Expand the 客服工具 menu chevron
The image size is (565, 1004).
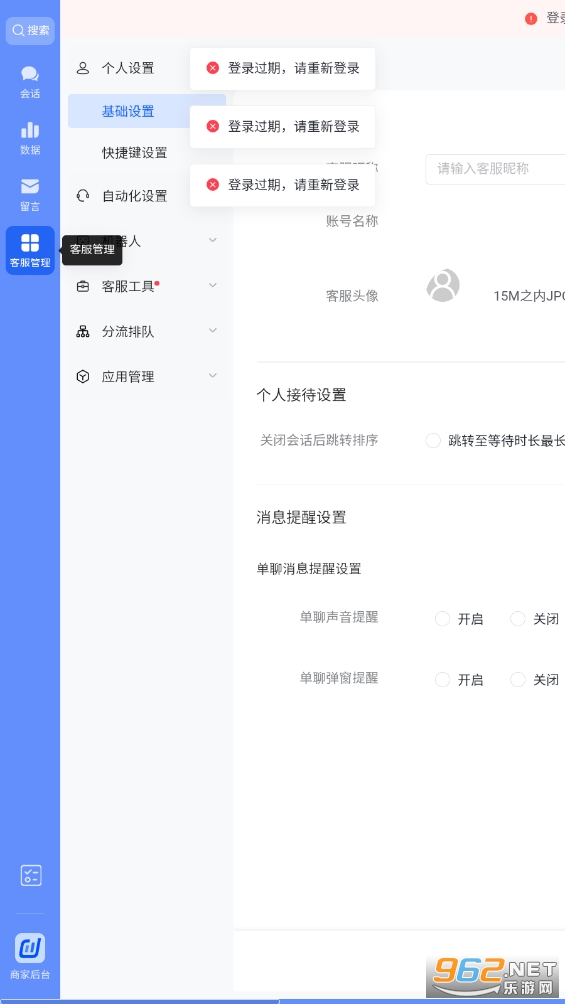pos(213,286)
